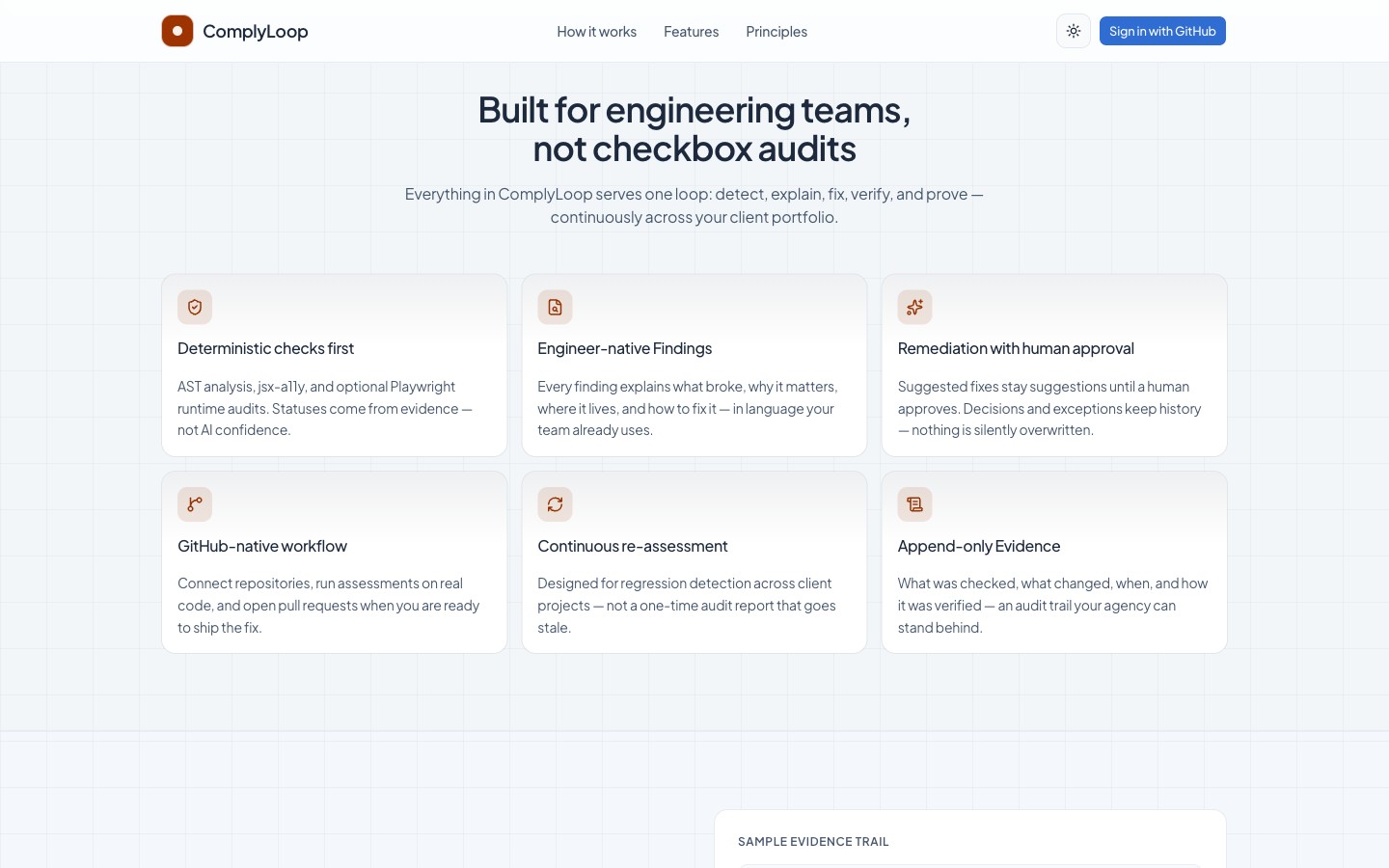
Task: Click the 'Built for engineering teams' headline
Action: click(694, 129)
